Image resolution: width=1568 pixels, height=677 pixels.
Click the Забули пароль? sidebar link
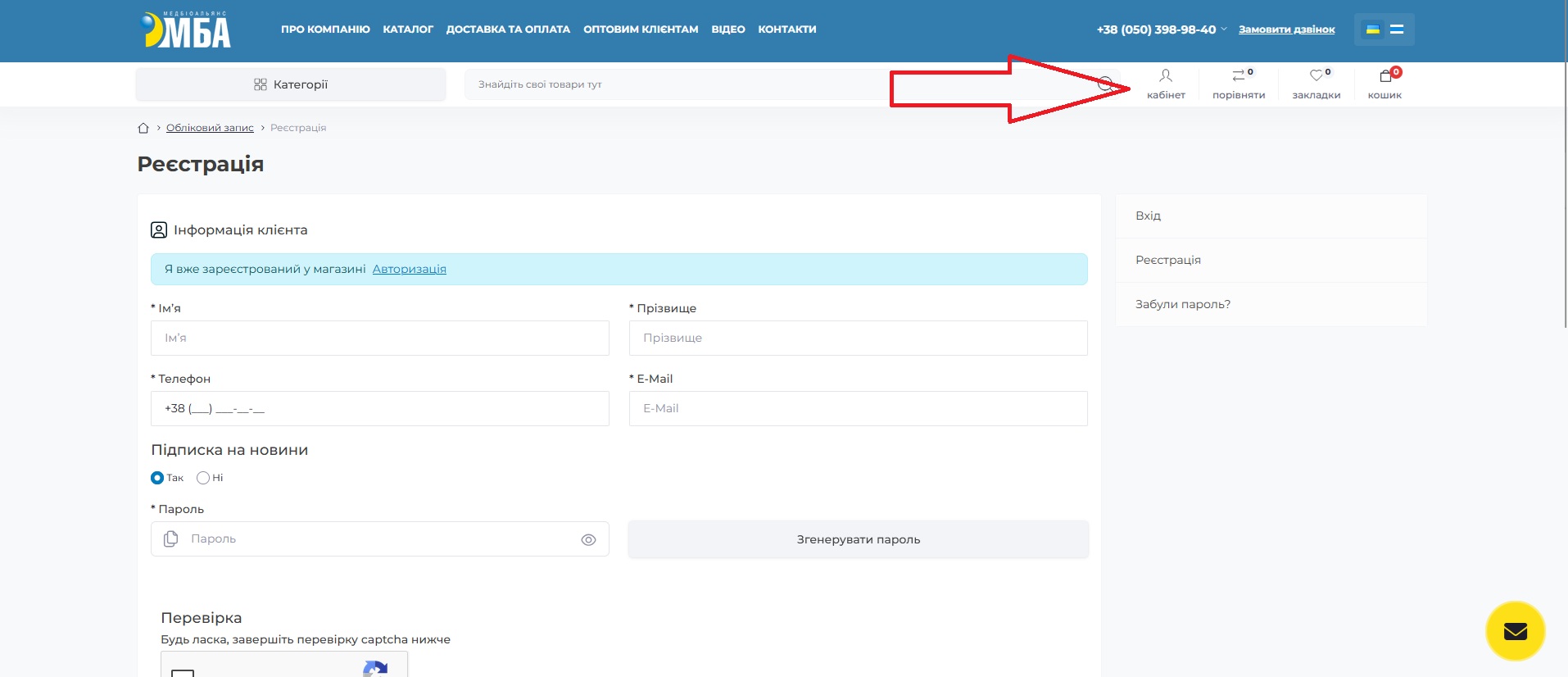1182,304
